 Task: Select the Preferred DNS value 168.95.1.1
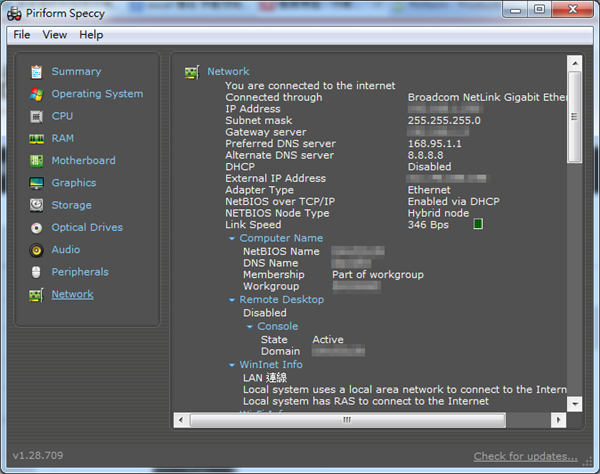[x=435, y=144]
